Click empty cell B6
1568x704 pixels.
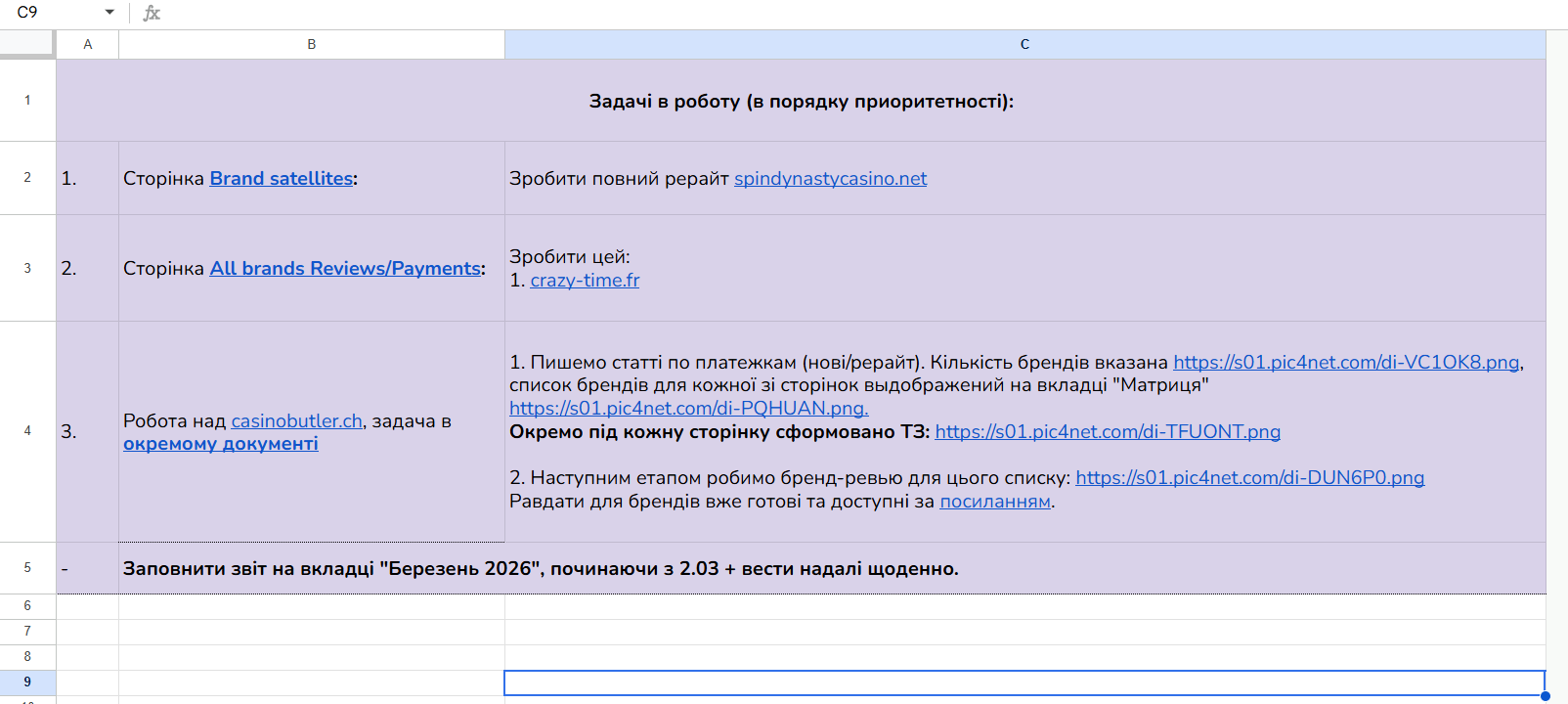tap(312, 606)
